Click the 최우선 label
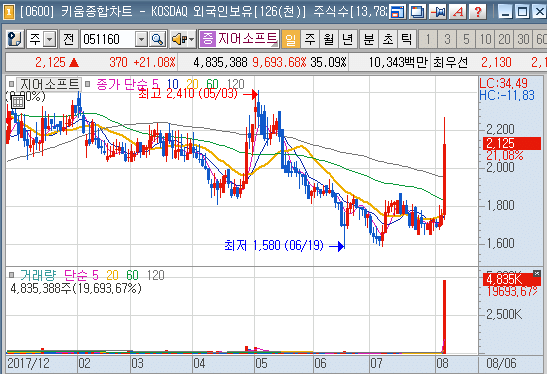The width and height of the screenshot is (547, 374). [450, 62]
